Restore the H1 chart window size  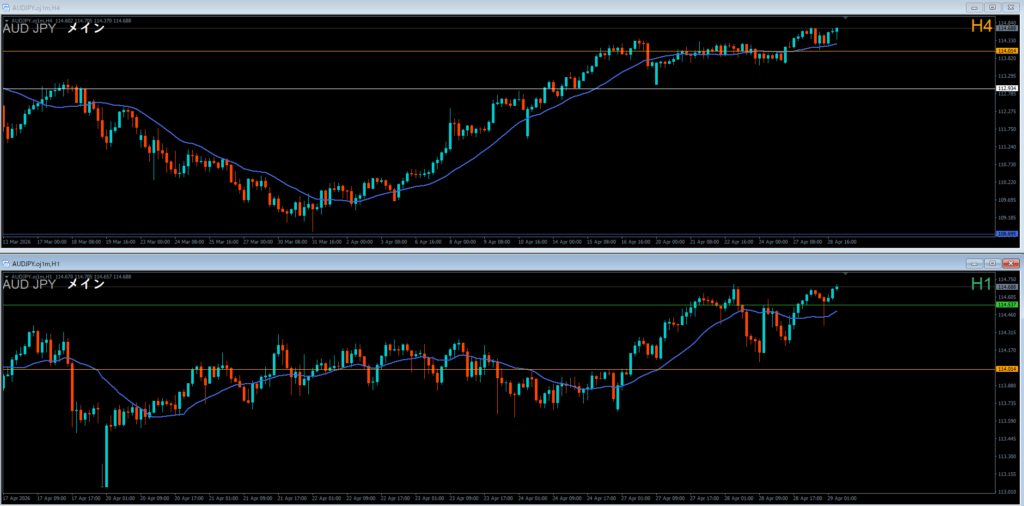click(x=990, y=262)
